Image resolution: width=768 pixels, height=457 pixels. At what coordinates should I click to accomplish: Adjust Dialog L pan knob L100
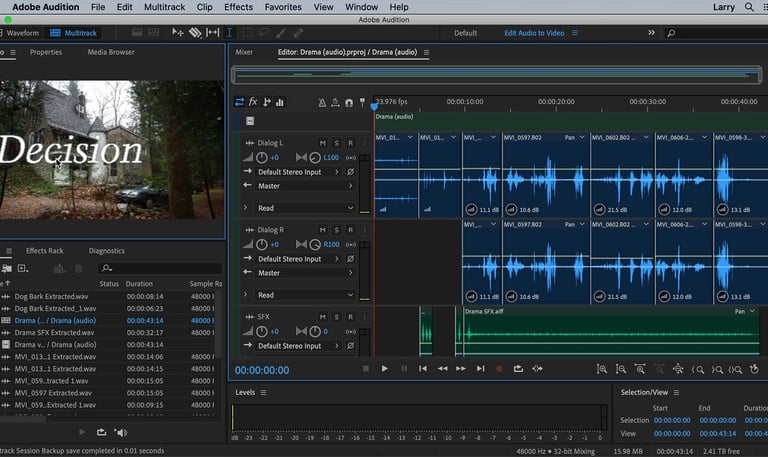click(315, 157)
